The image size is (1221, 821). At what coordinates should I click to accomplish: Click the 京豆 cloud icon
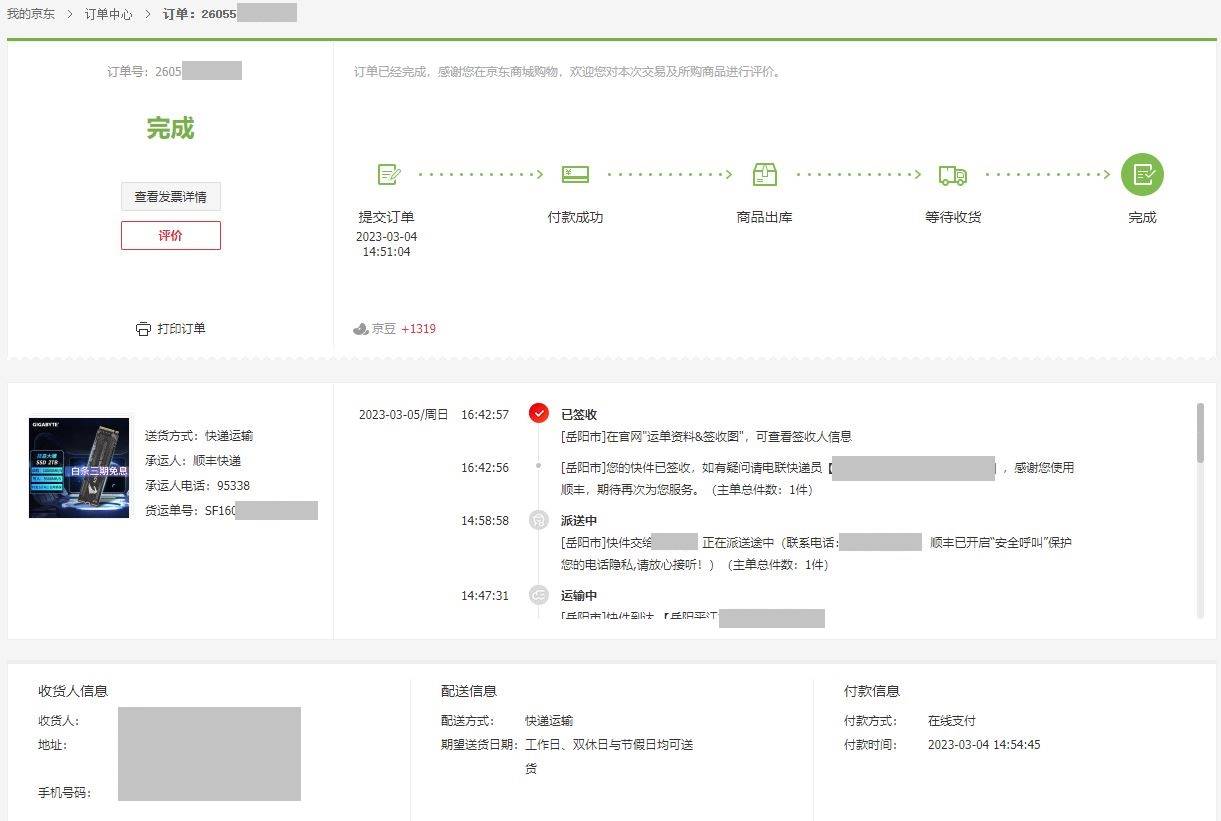(362, 328)
